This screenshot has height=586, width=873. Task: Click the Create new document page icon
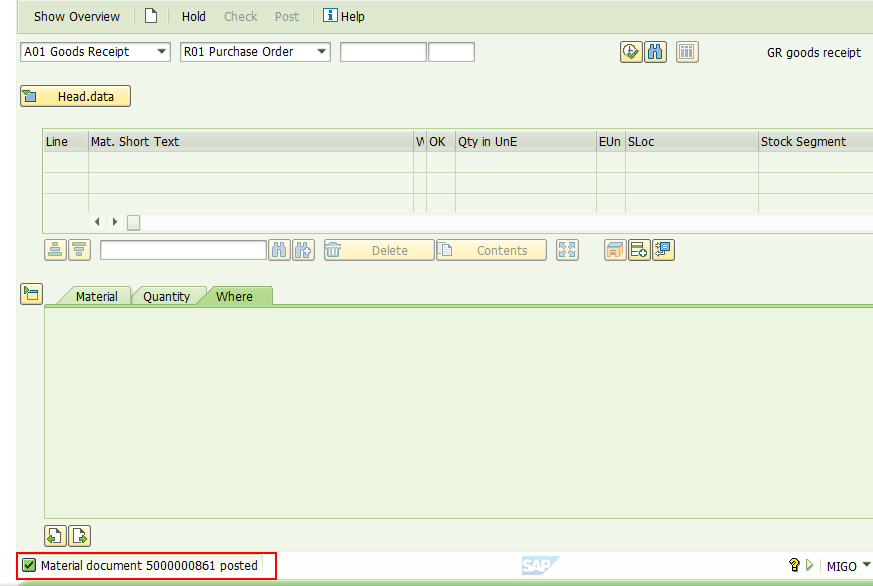pos(151,16)
